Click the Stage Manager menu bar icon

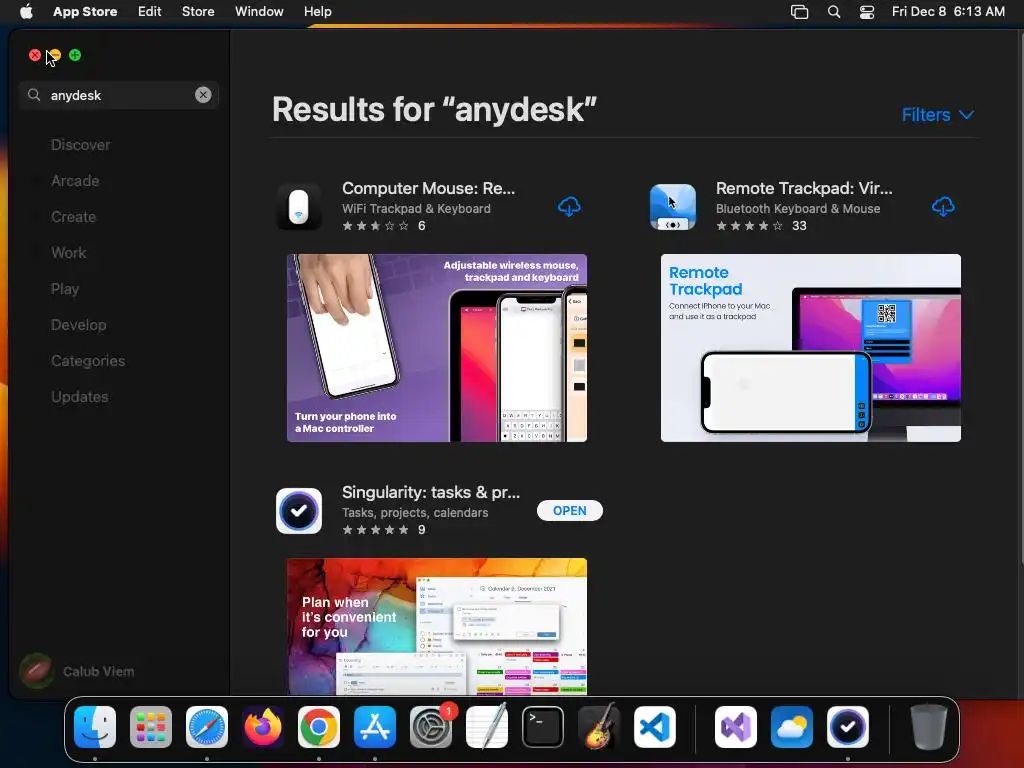tap(799, 12)
